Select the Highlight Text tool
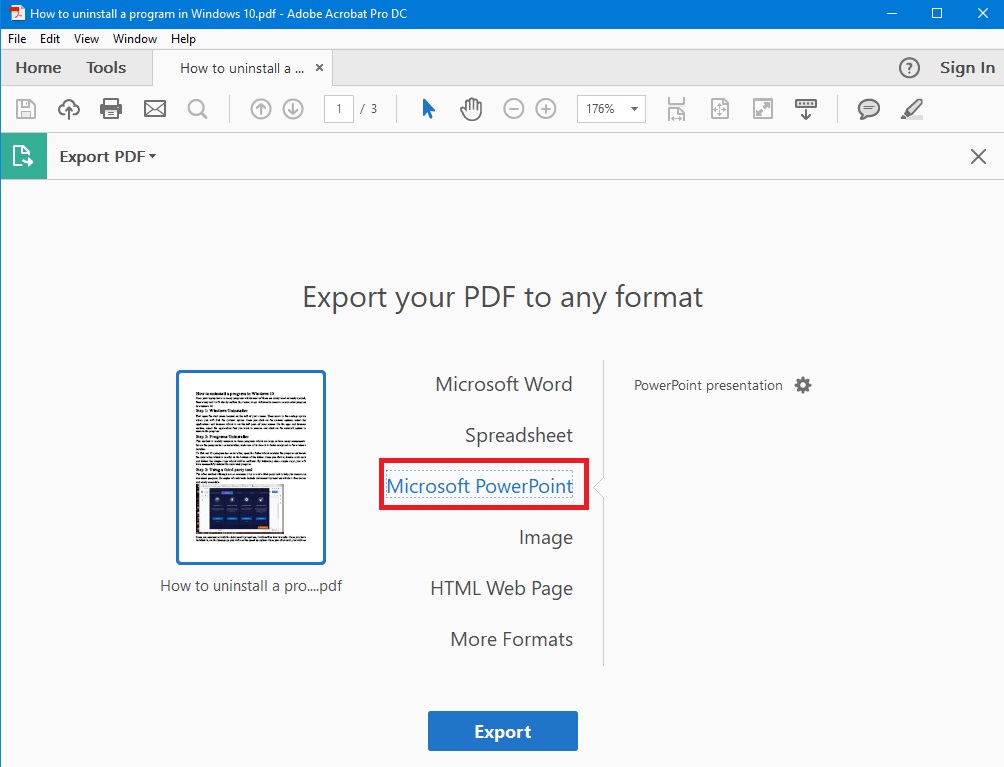 pos(911,109)
